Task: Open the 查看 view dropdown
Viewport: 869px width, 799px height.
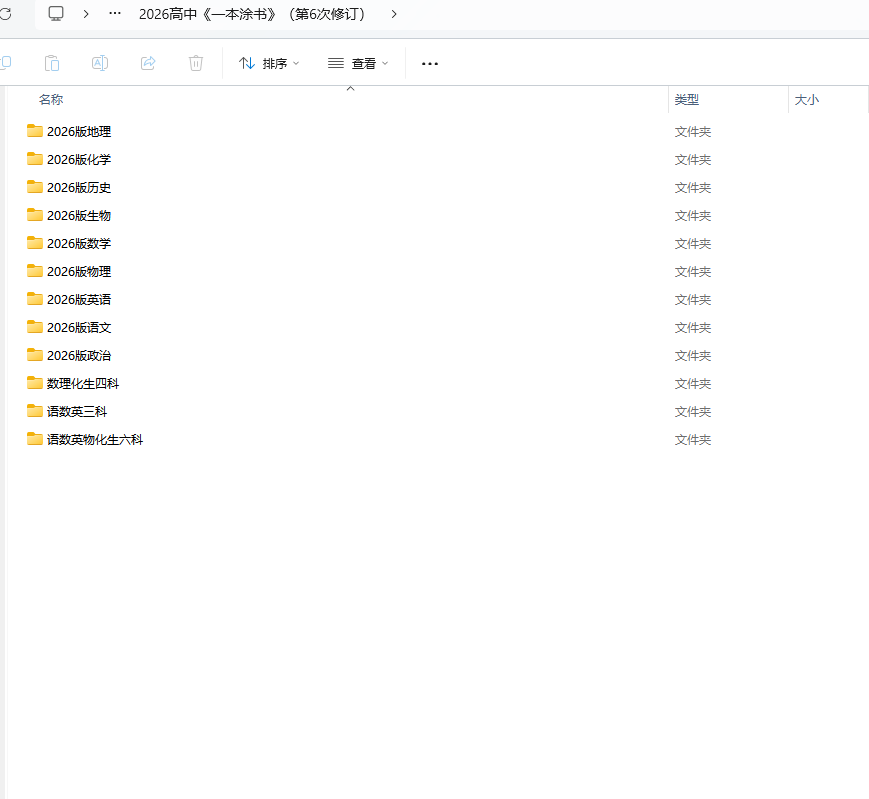Action: [358, 63]
